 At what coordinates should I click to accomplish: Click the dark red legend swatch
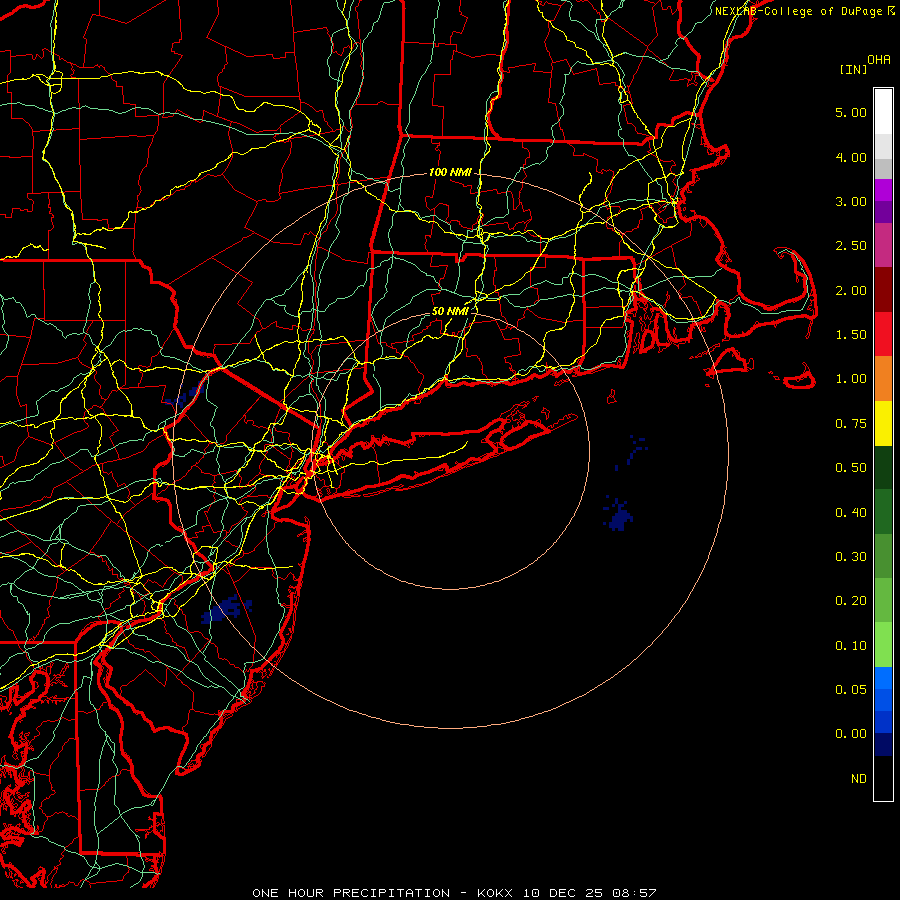click(x=883, y=290)
